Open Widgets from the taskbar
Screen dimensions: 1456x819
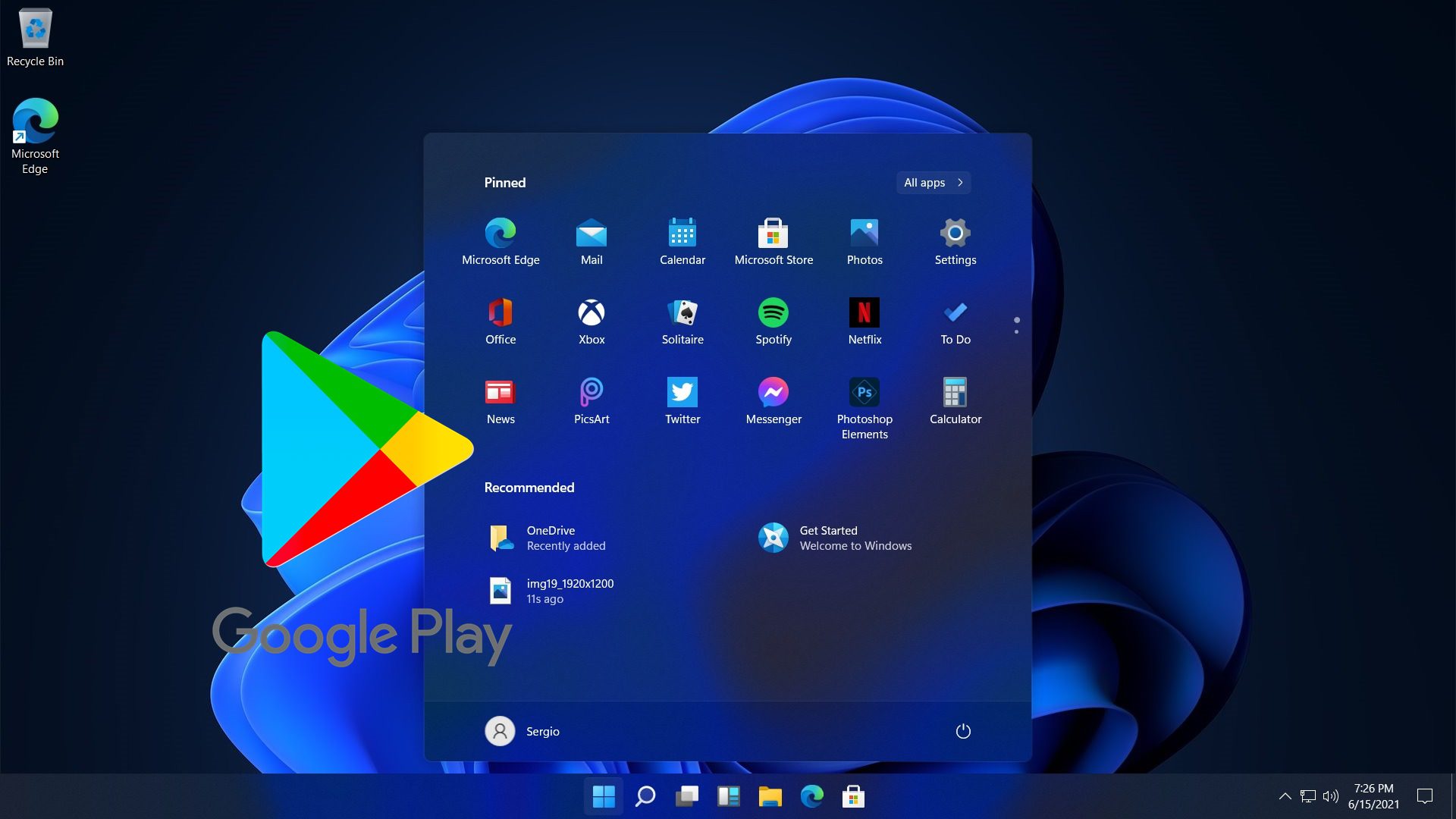pyautogui.click(x=729, y=796)
